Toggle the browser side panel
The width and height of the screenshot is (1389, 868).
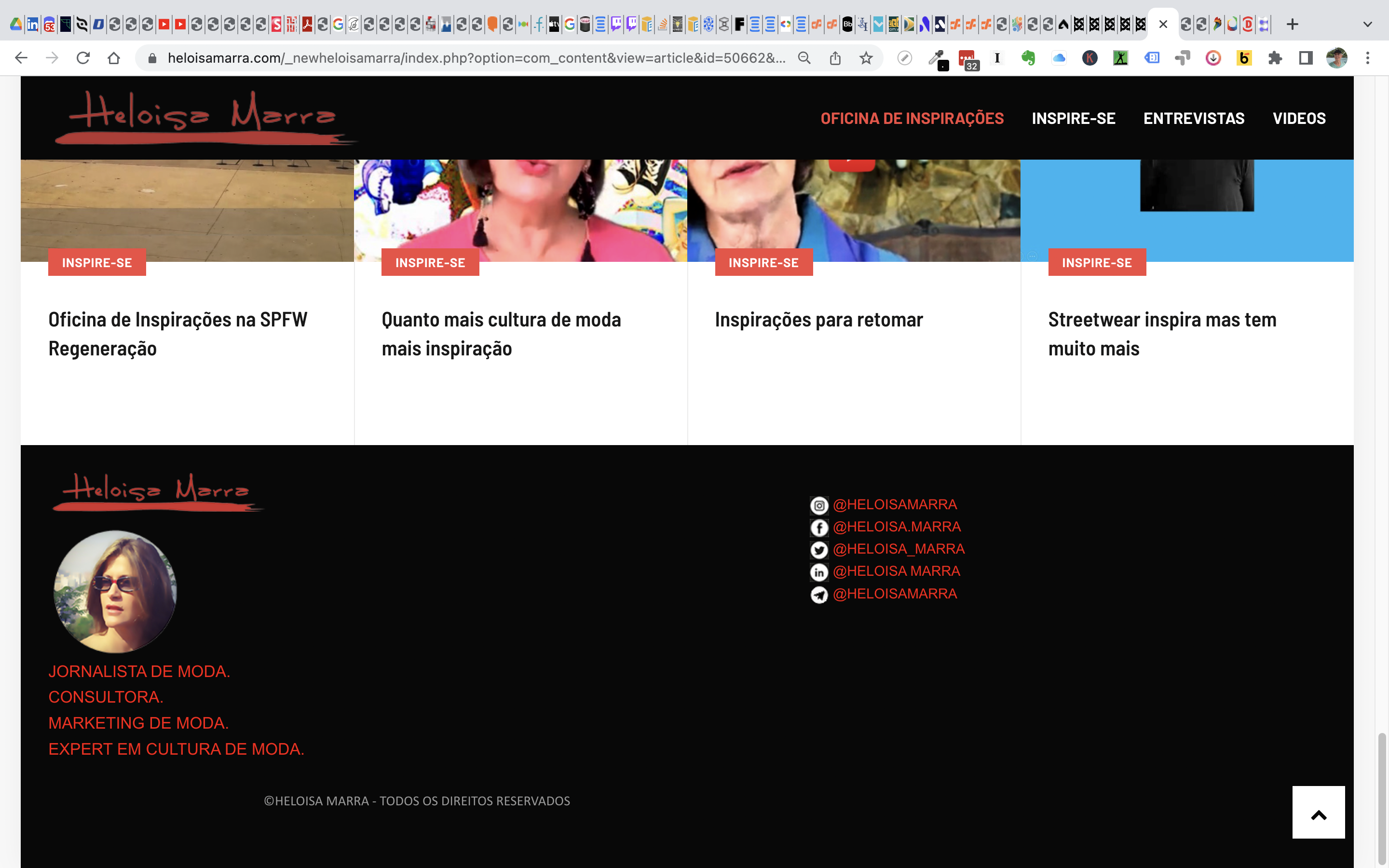click(1306, 58)
